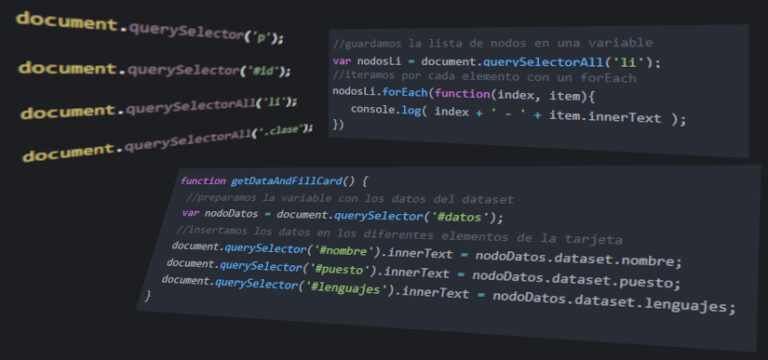Click the 'function getDataAndFillCard() {' line

click(x=274, y=181)
